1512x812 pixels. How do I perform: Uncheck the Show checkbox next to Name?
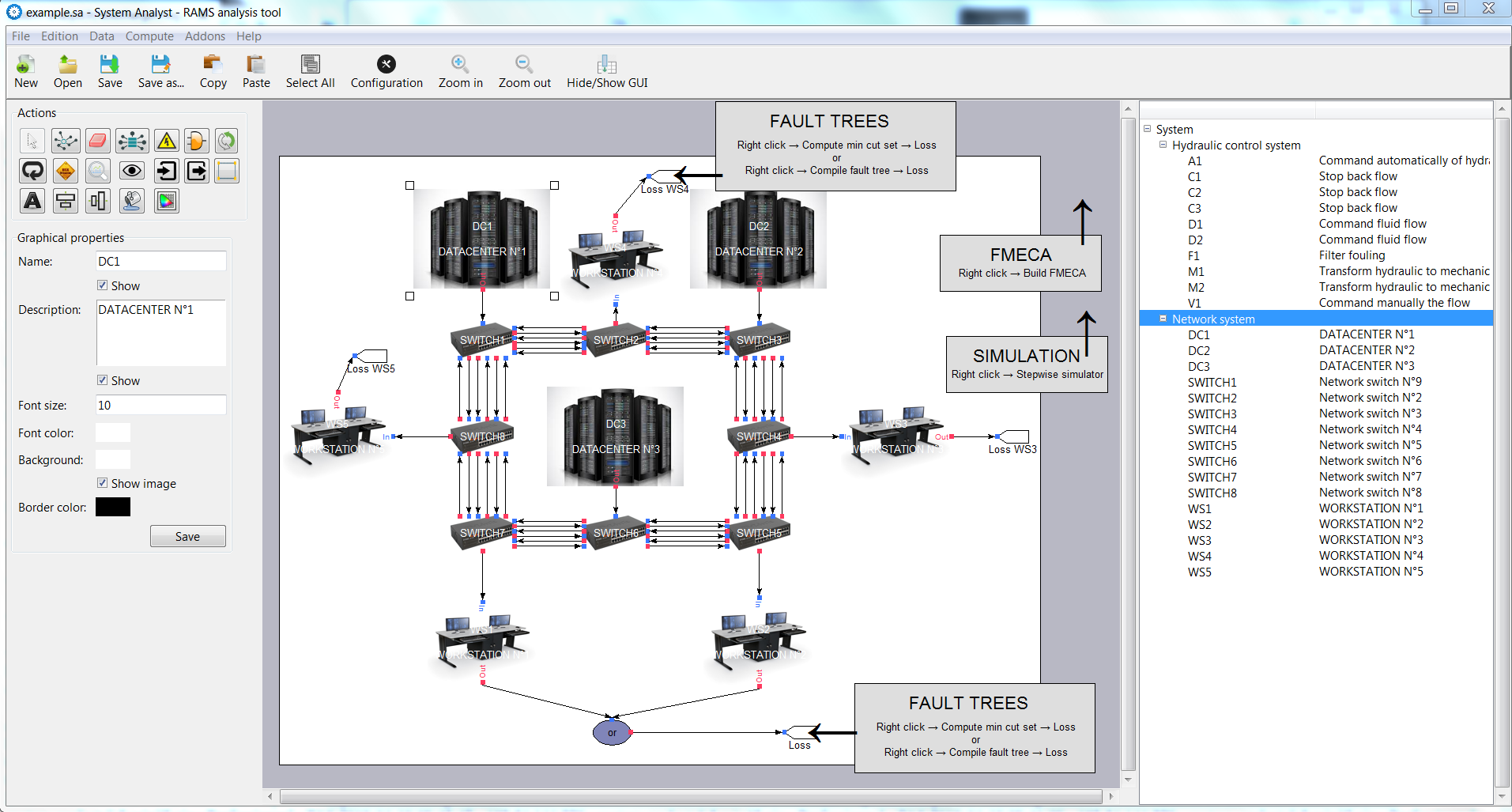103,285
